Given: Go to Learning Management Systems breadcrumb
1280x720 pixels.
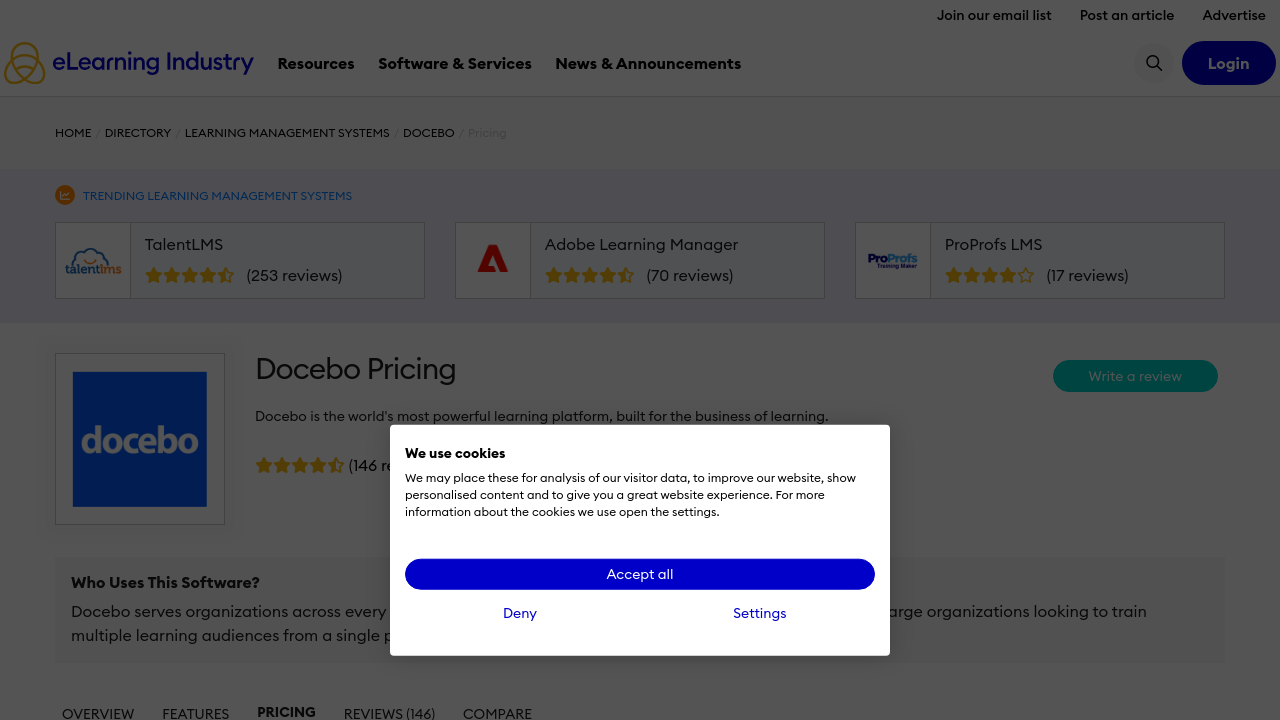Looking at the screenshot, I should (x=287, y=133).
